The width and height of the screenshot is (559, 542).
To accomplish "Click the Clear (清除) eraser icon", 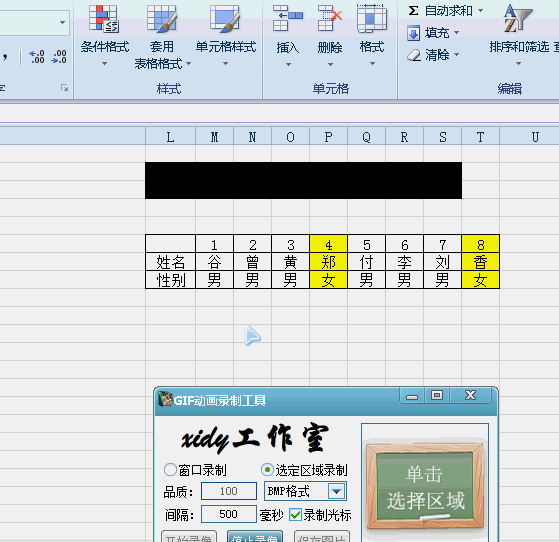I will pyautogui.click(x=414, y=55).
